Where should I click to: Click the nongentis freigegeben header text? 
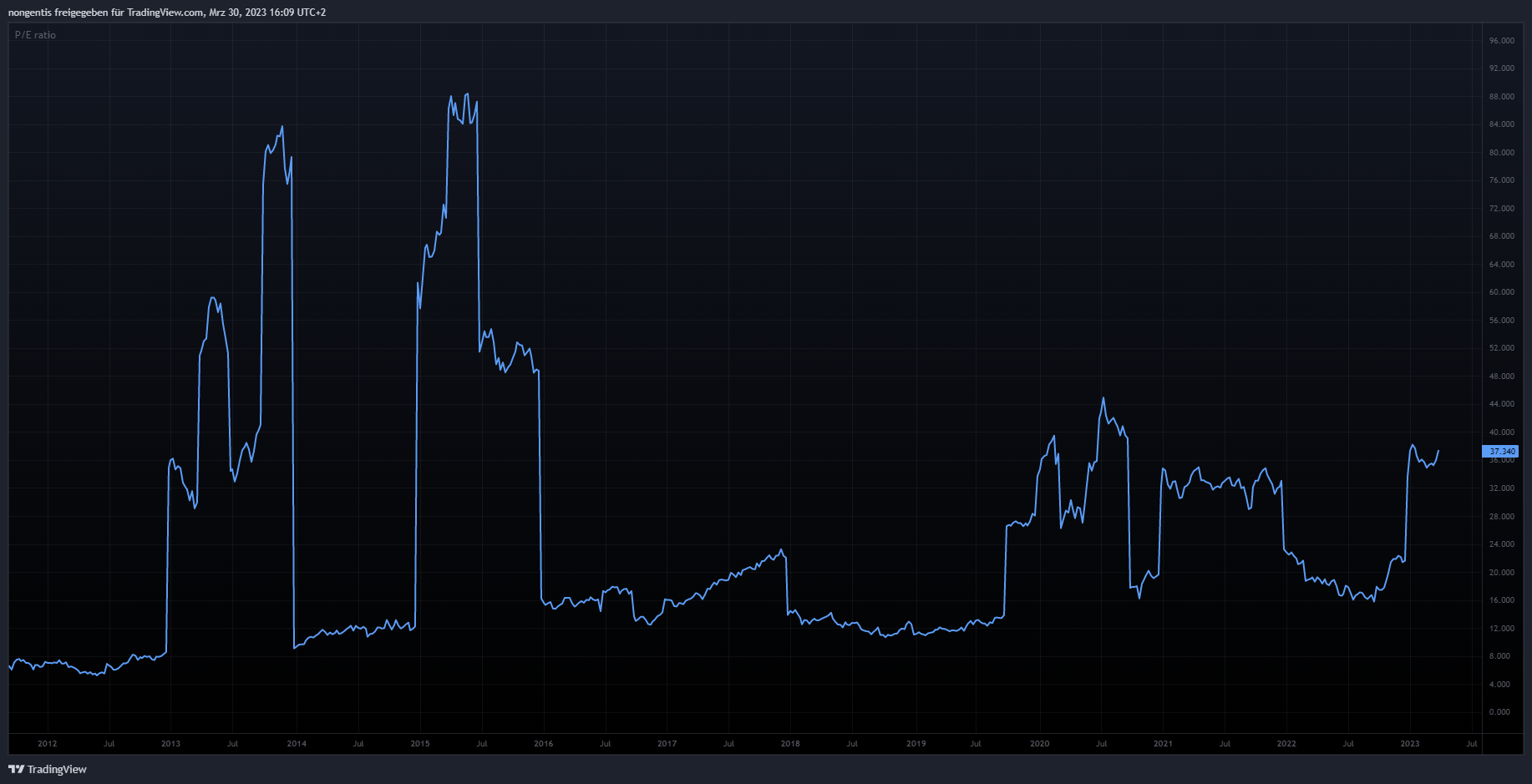click(x=167, y=13)
